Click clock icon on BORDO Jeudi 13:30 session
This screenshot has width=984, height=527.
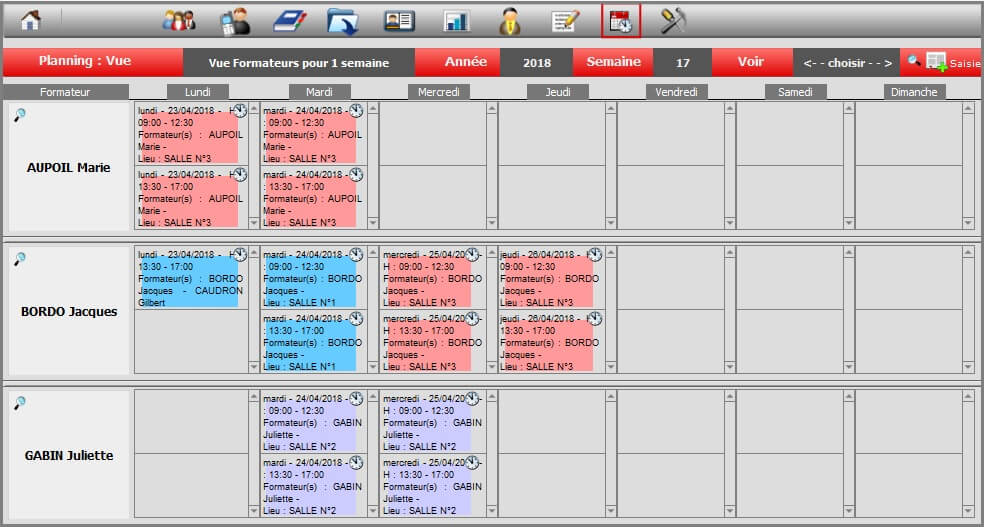(x=594, y=319)
